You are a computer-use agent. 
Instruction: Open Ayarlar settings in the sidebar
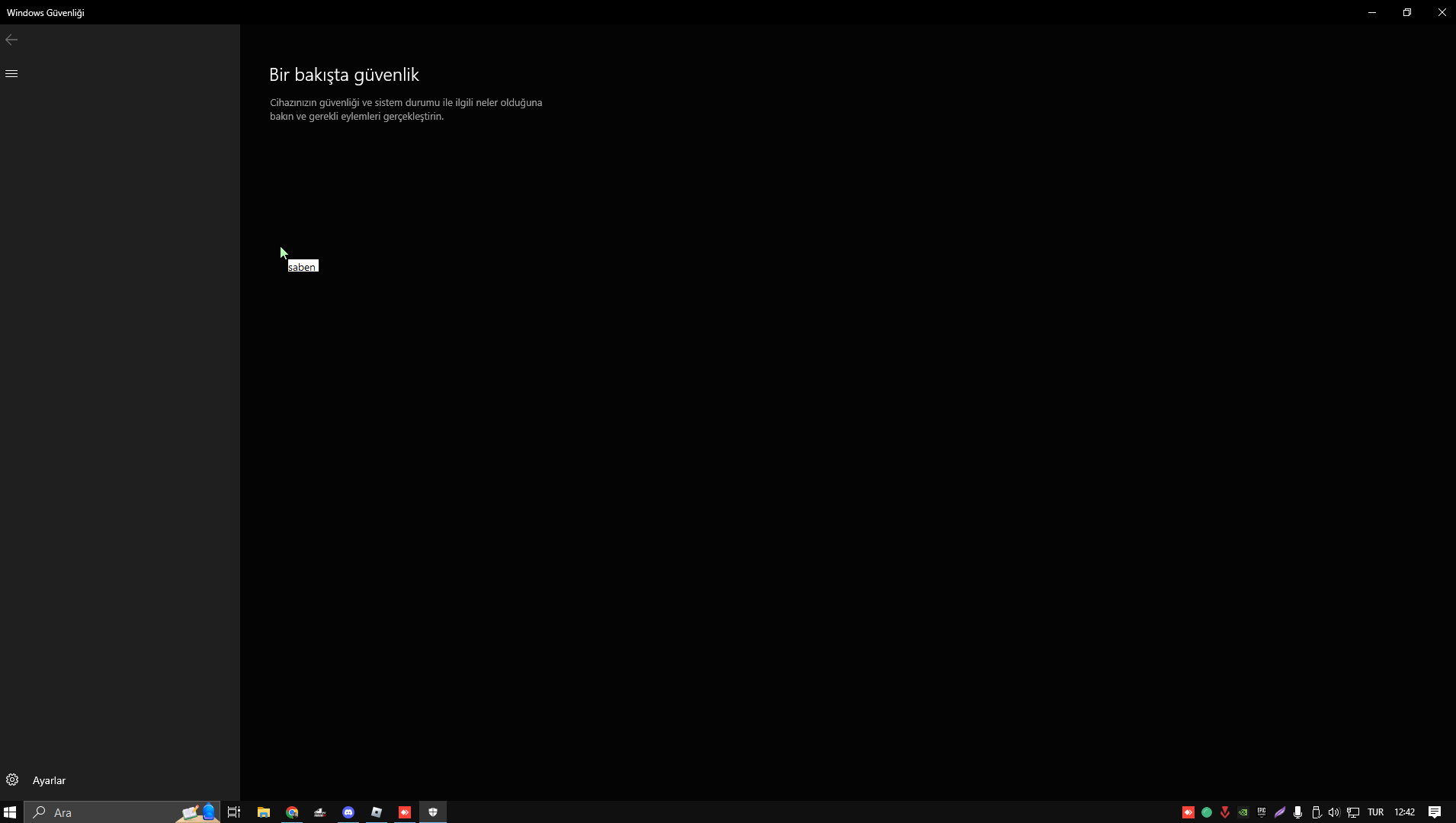(120, 780)
